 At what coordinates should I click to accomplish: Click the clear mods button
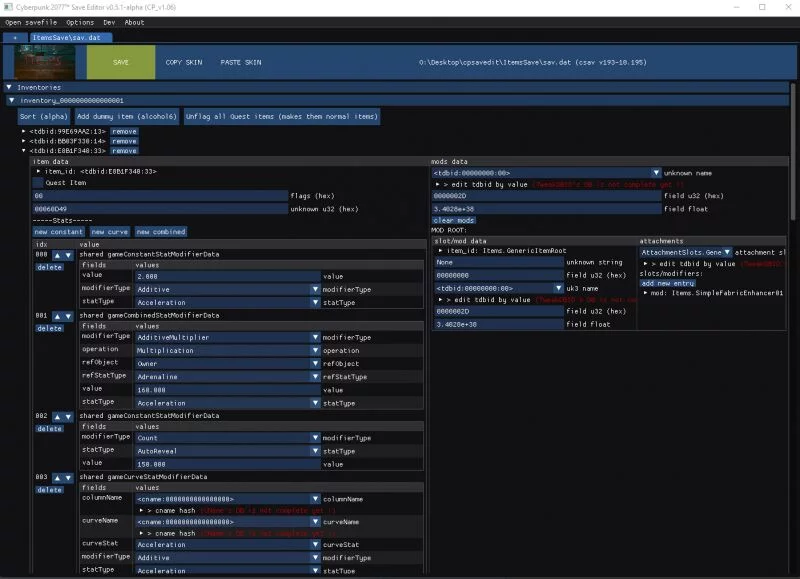[454, 220]
